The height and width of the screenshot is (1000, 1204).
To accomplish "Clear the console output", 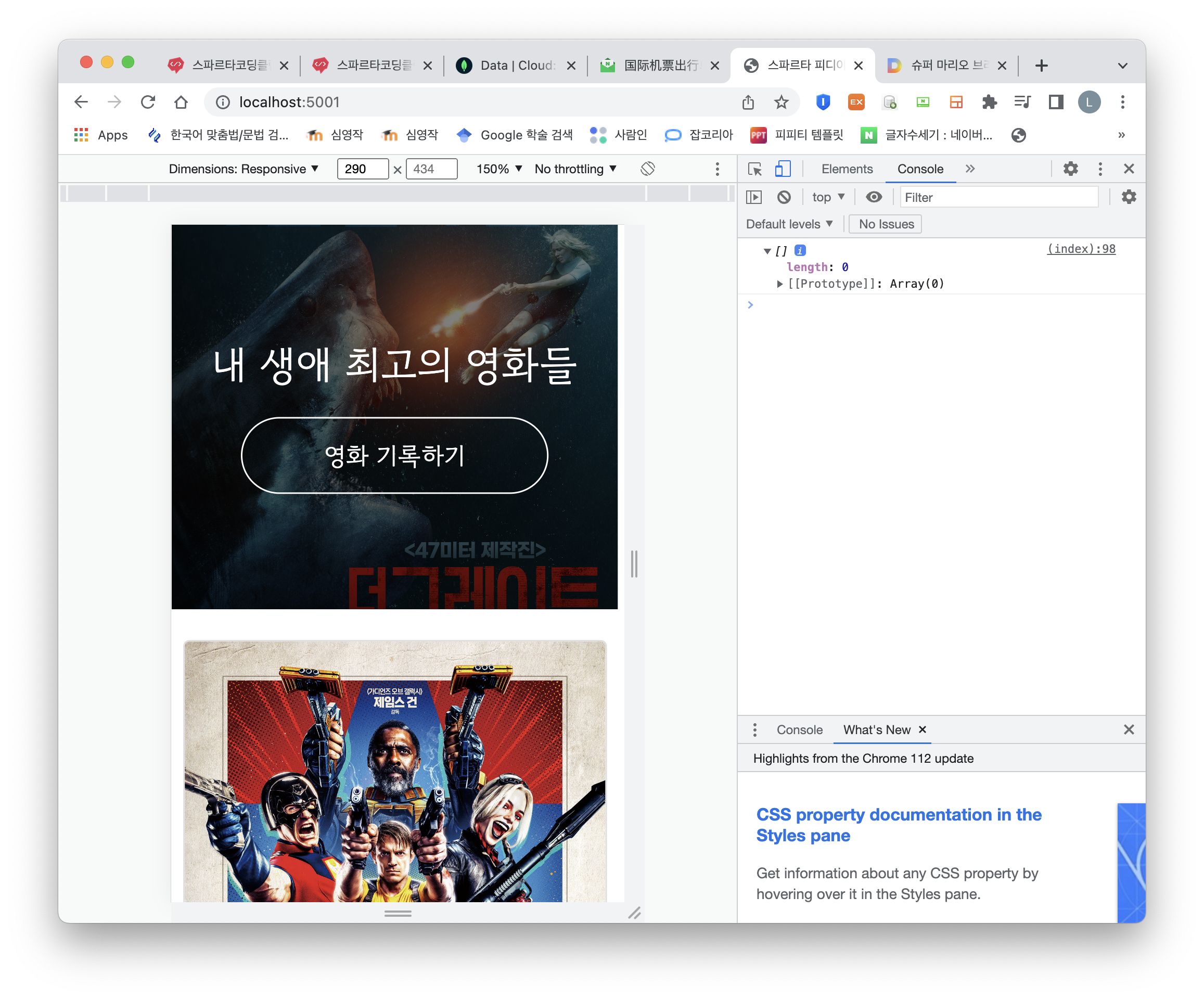I will (x=784, y=197).
